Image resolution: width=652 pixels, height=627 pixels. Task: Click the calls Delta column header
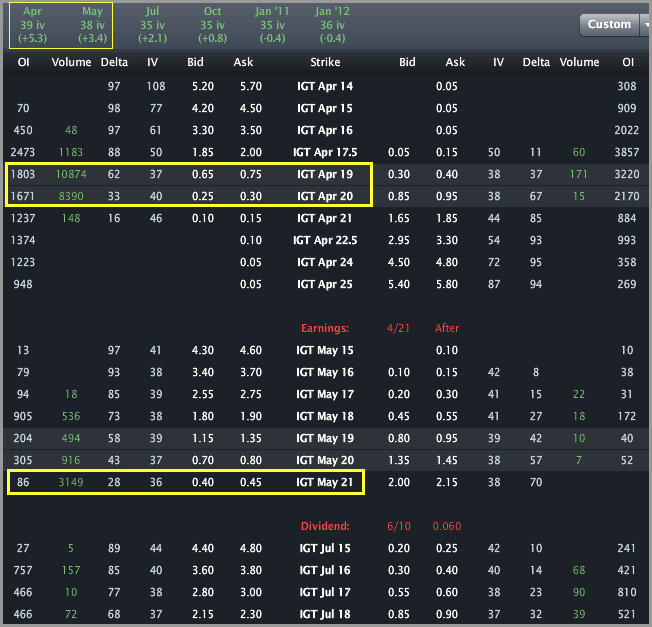click(x=114, y=62)
